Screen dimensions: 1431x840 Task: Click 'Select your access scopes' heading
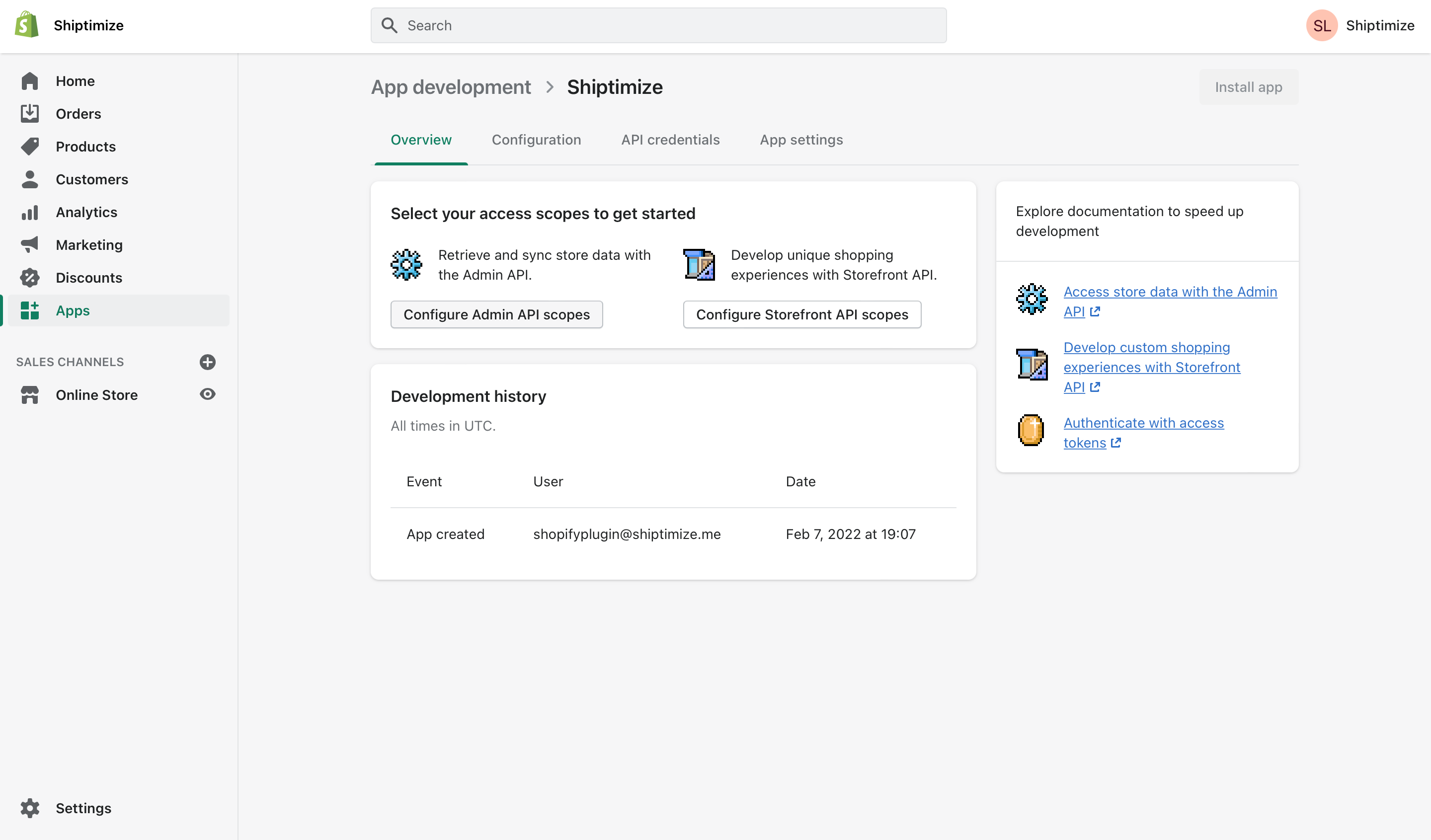point(543,214)
